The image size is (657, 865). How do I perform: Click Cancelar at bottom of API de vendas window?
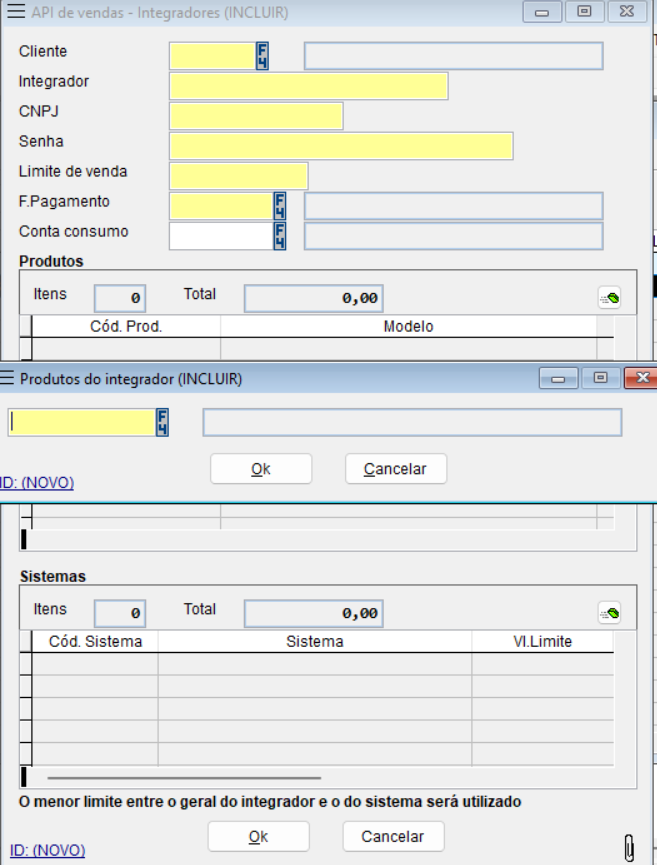point(393,836)
